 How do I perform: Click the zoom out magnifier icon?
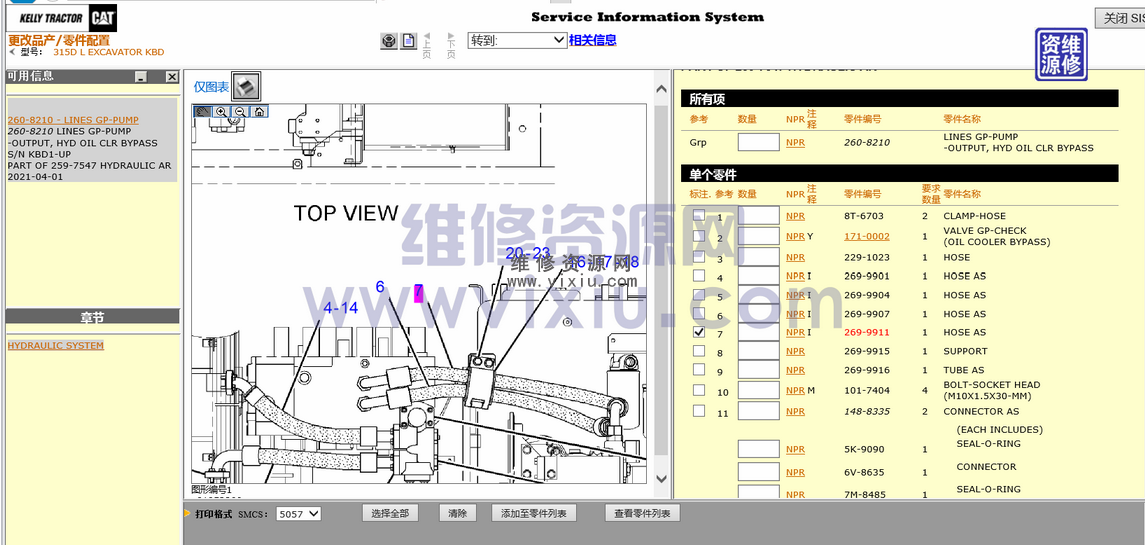click(x=240, y=112)
